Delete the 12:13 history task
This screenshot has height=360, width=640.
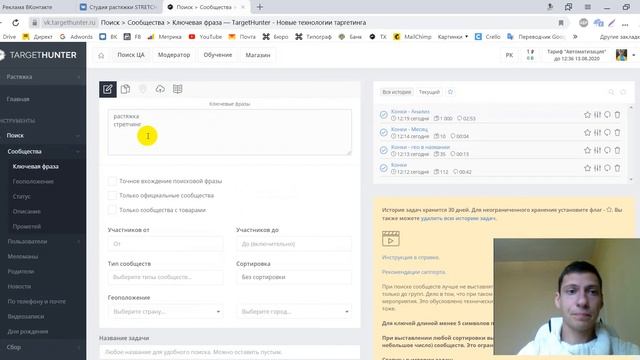617,150
